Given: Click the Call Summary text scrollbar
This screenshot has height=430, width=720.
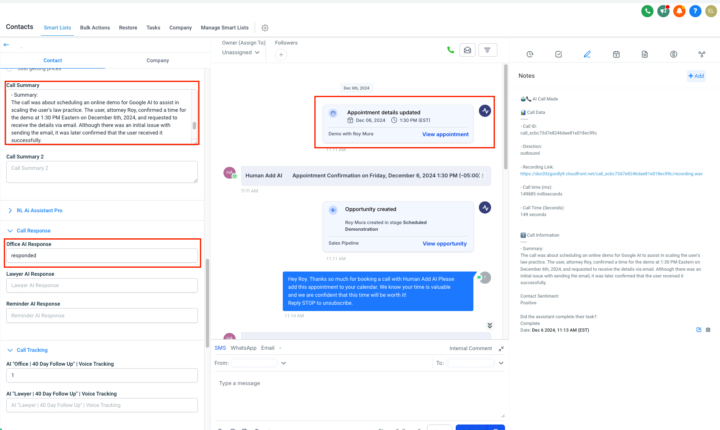Looking at the screenshot, I should point(194,125).
